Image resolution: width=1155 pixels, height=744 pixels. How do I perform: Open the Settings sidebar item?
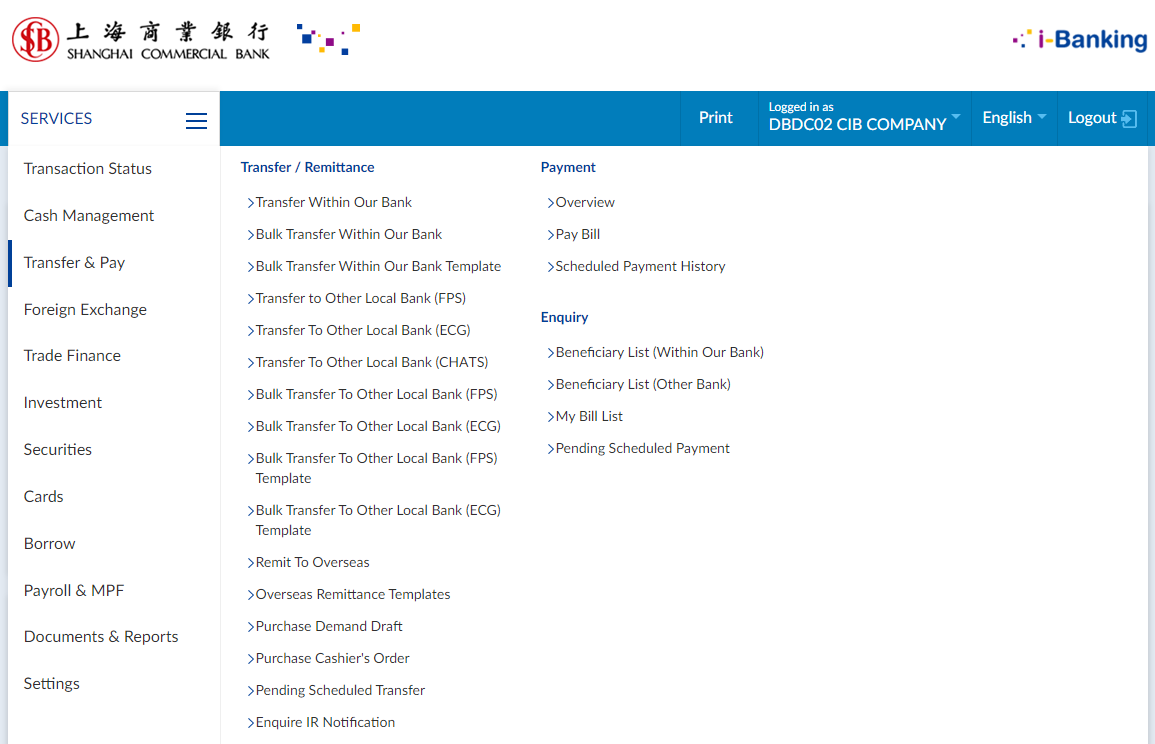pos(52,684)
